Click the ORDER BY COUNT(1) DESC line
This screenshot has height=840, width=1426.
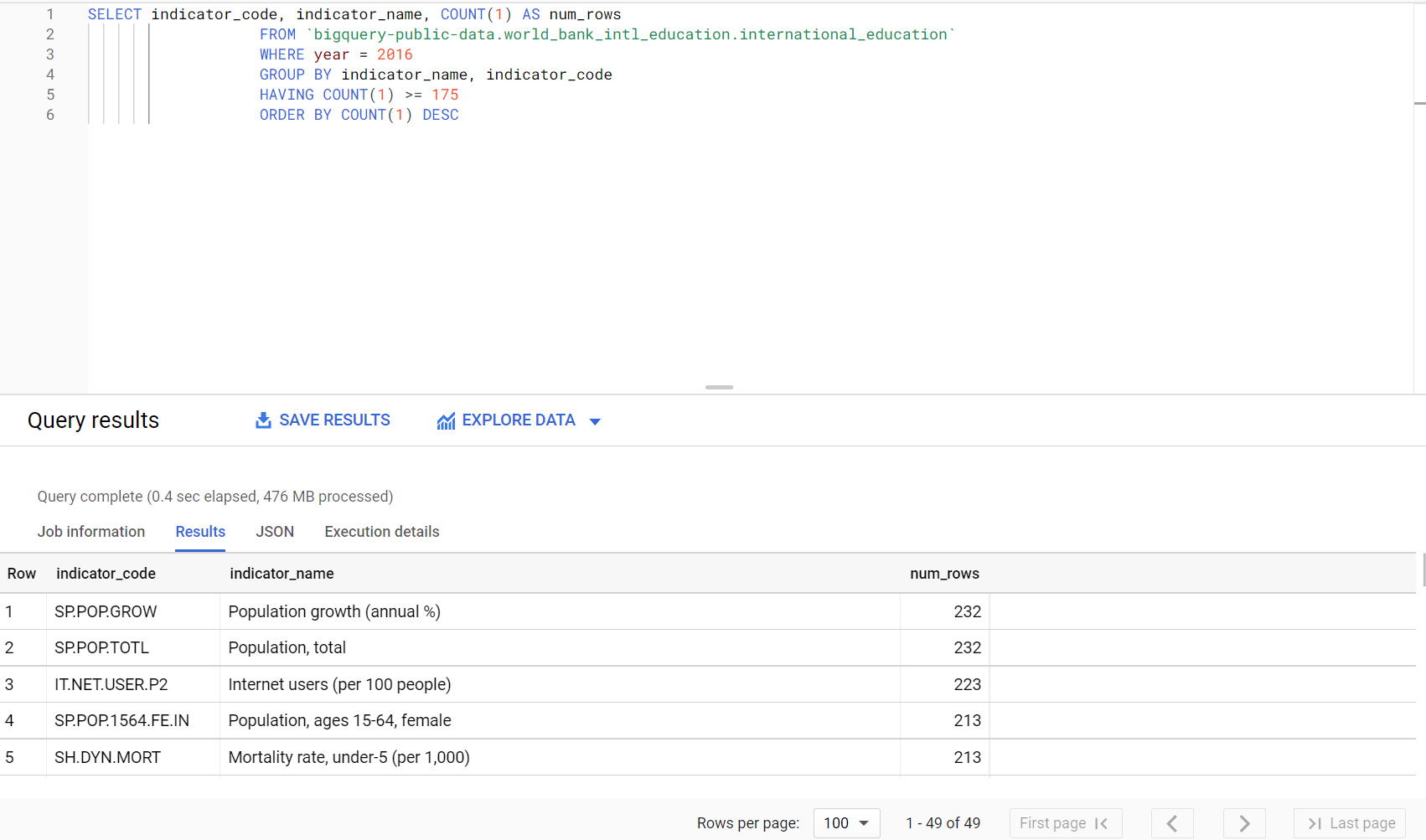(x=359, y=115)
